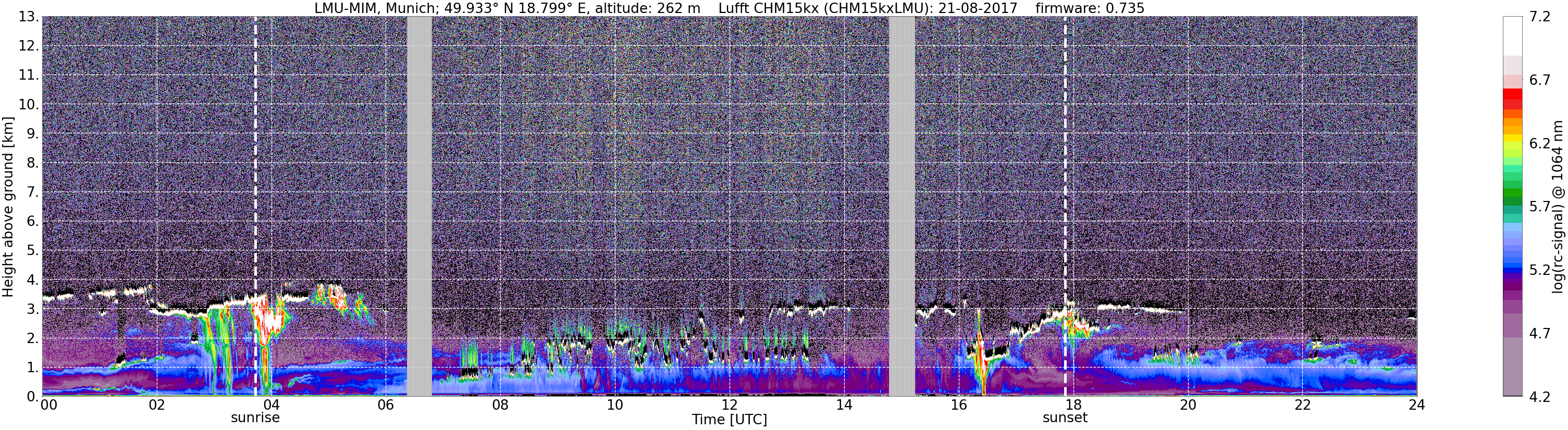1568x430 pixels.
Task: Click the y-axis tick label '5.'
Action: [33, 250]
